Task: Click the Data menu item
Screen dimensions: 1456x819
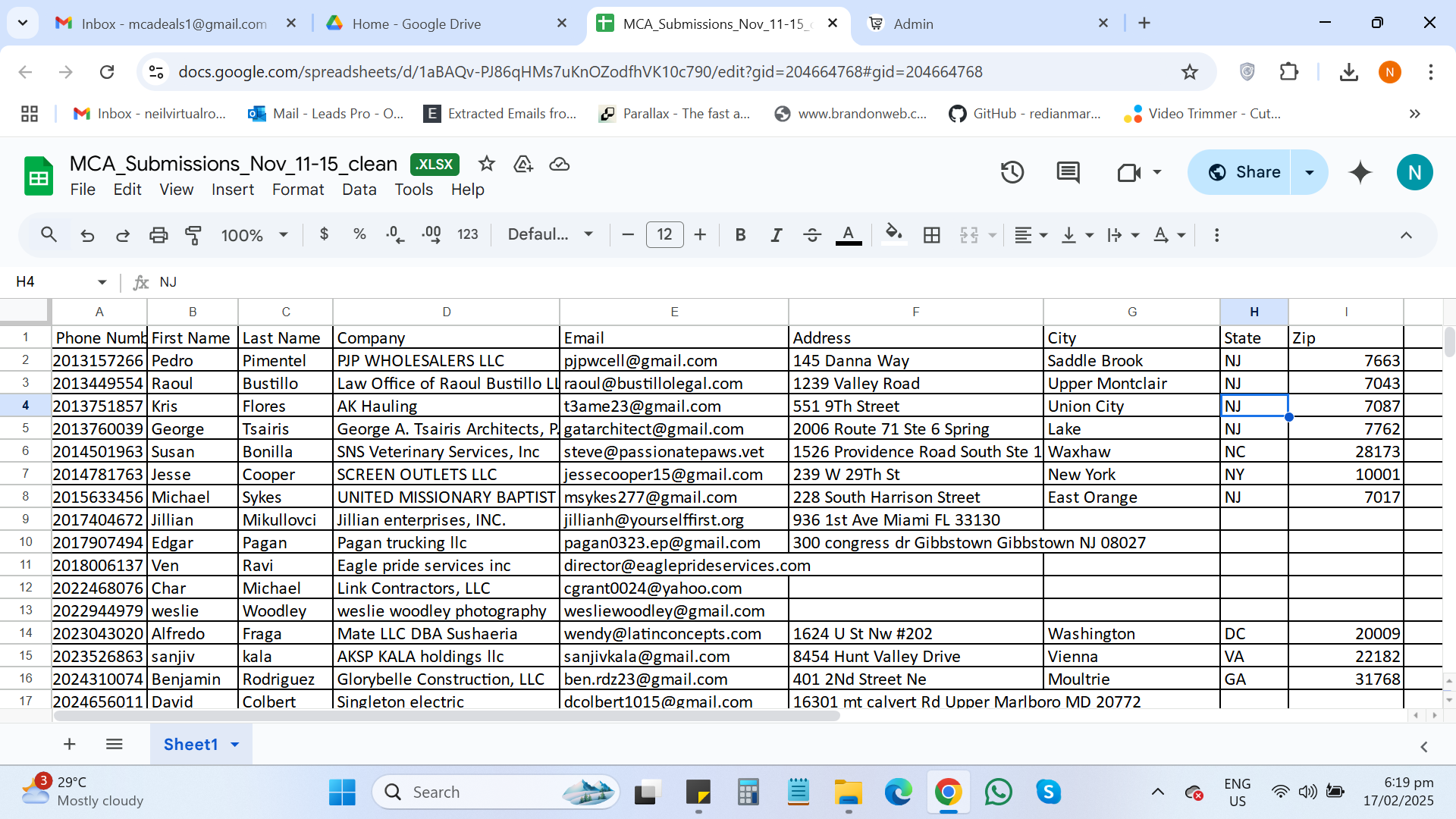Action: pos(358,190)
